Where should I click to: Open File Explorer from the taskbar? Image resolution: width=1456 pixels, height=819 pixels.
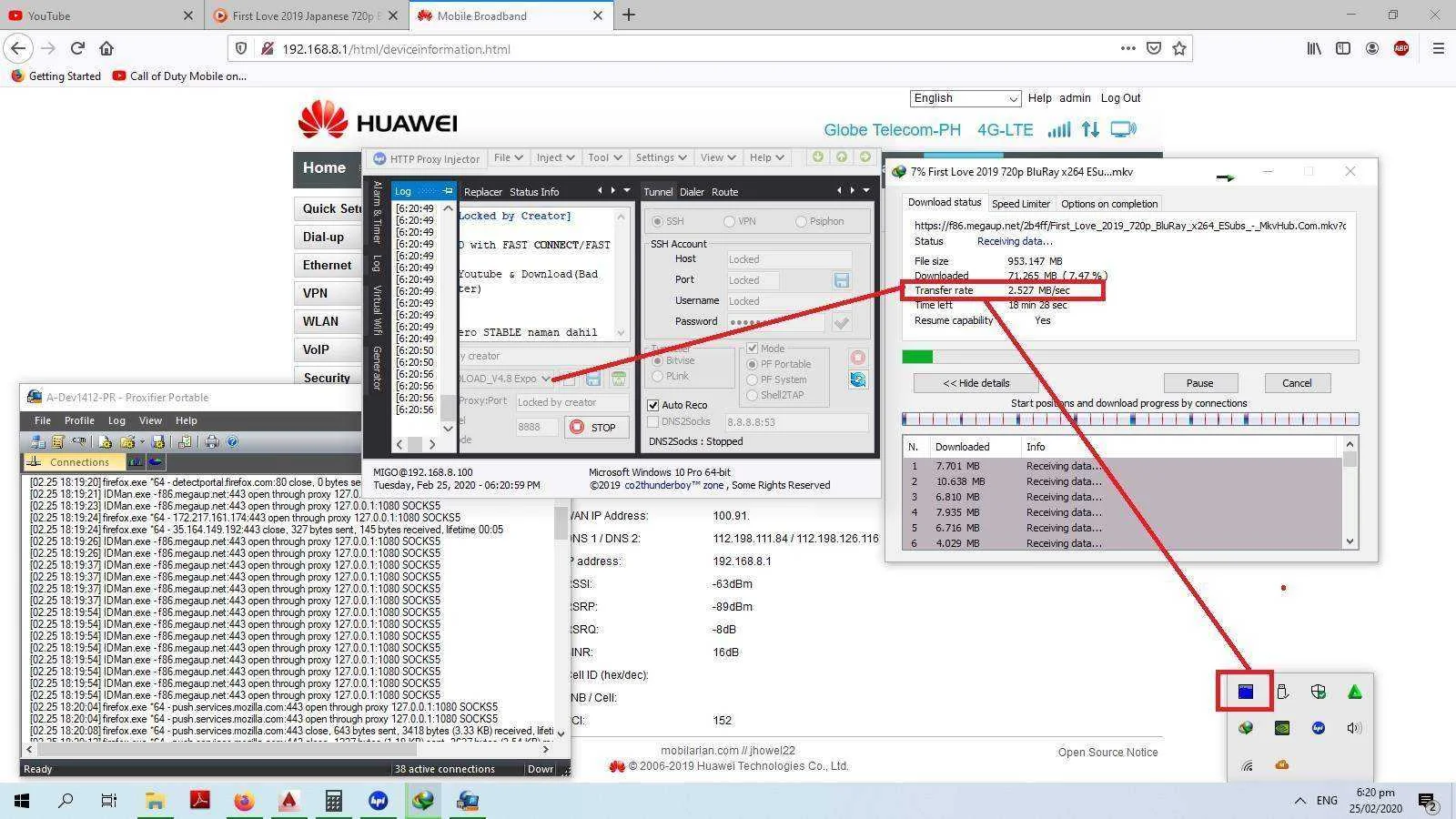155,801
